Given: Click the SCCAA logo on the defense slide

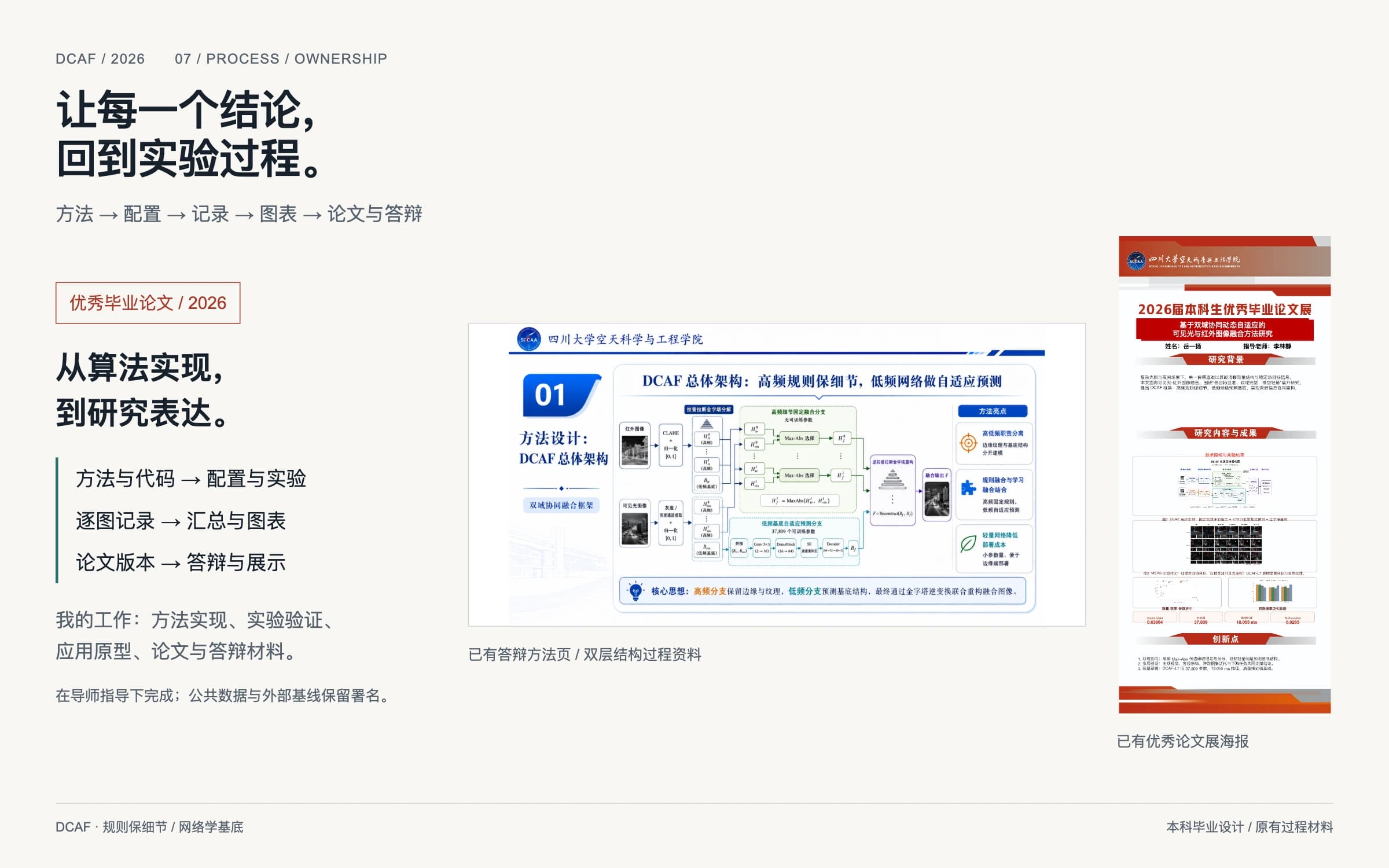Looking at the screenshot, I should click(528, 339).
